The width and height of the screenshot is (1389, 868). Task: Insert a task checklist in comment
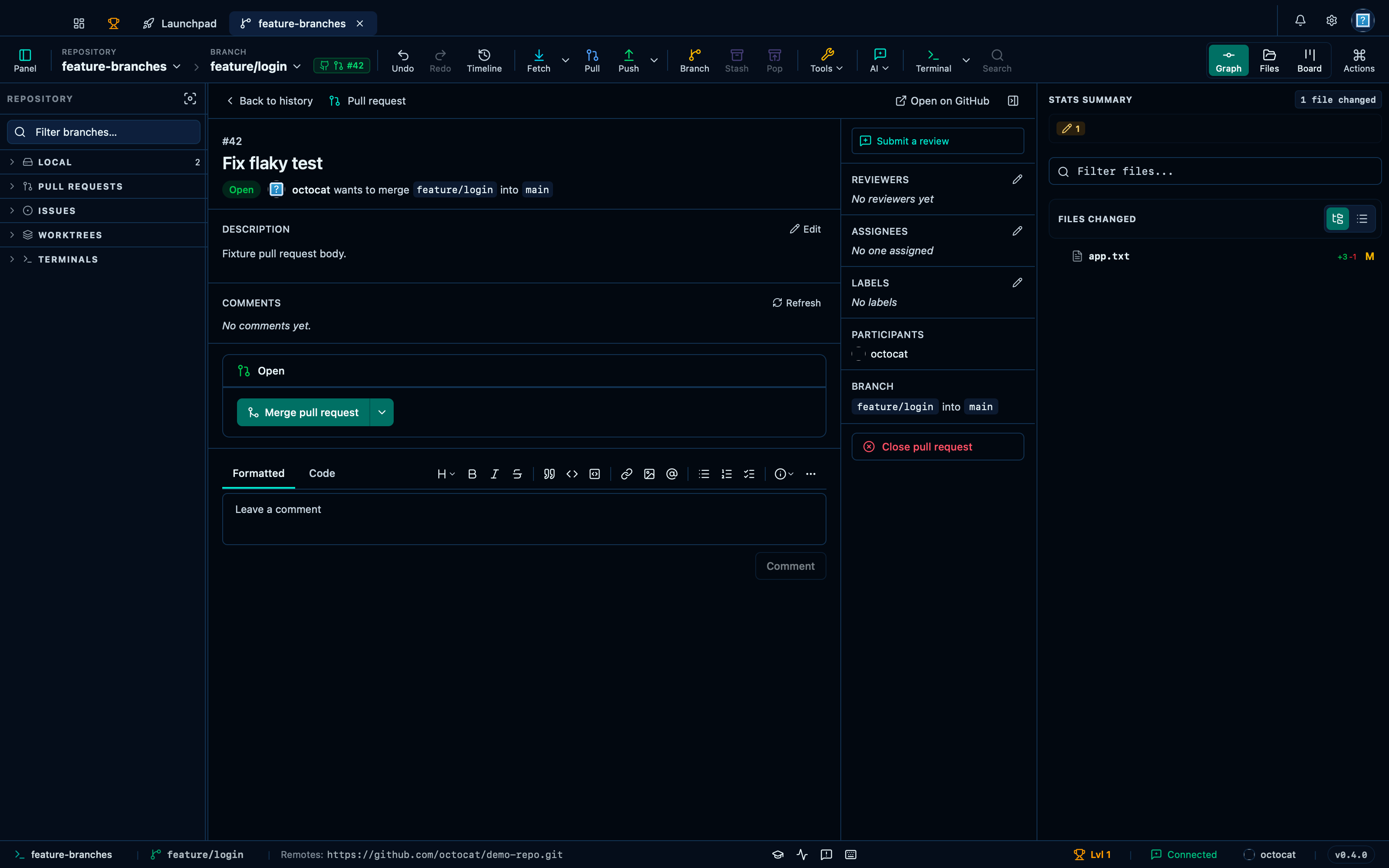pyautogui.click(x=749, y=473)
